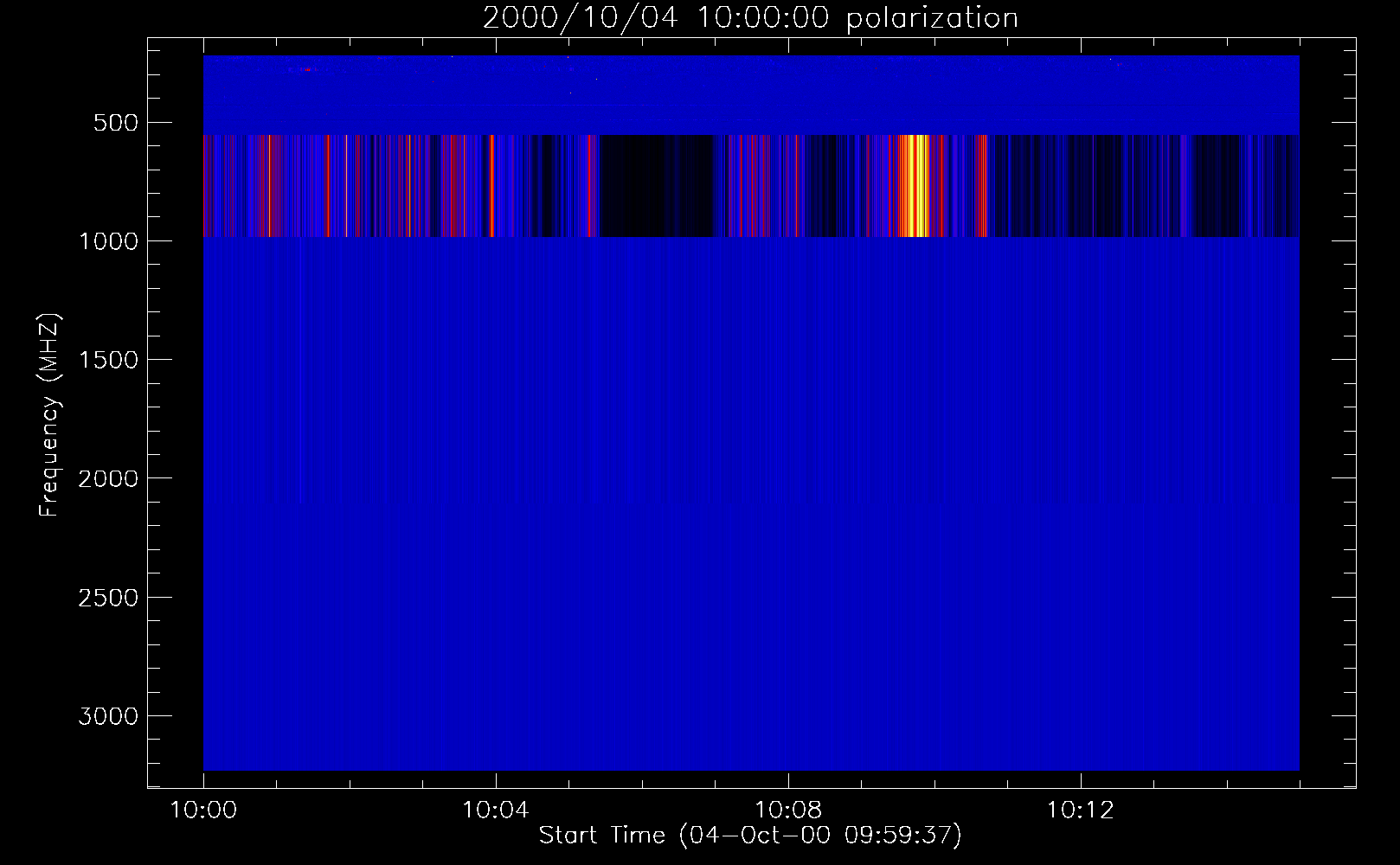Click the 'Frequency (MHZ)' axis label

(x=50, y=414)
